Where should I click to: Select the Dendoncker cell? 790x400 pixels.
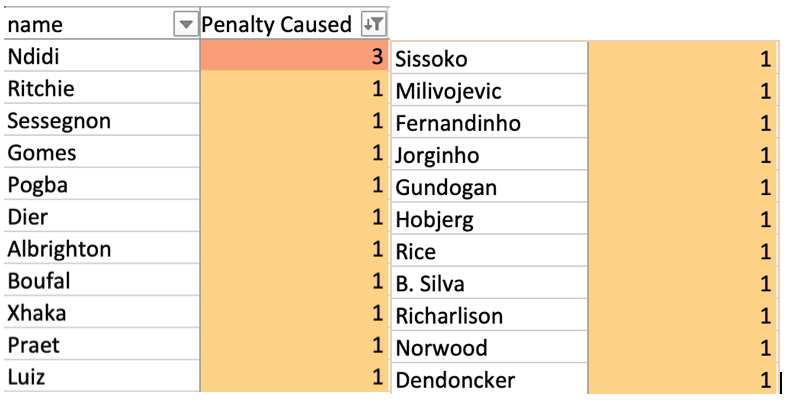tap(489, 379)
